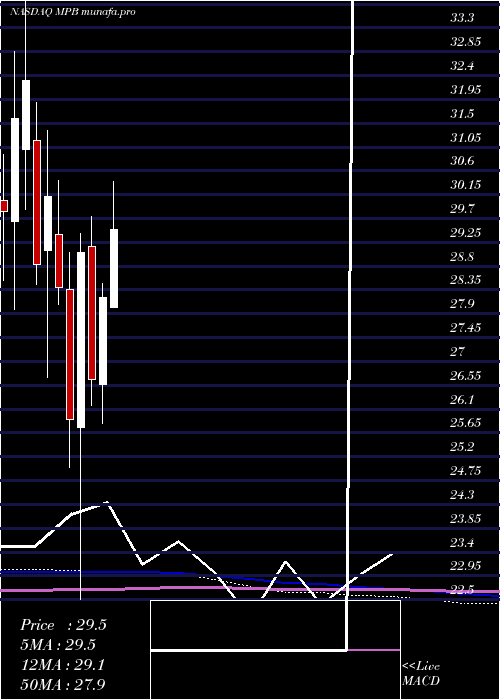Click the NASDAQ MPB munafa.pro chart title
The width and height of the screenshot is (500, 700).
73,12
